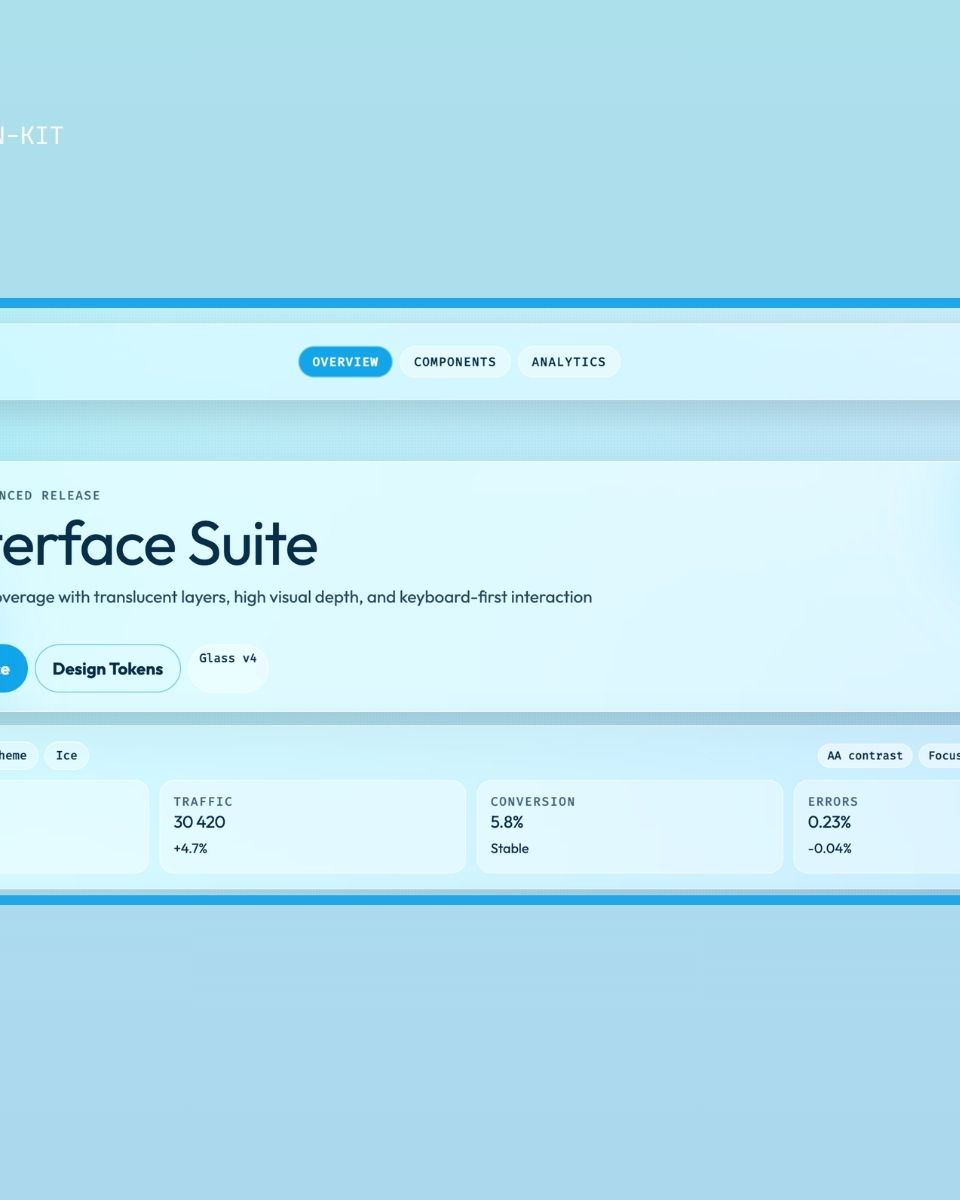Select the Overview tab
Screen dimensions: 960x1200
[345, 362]
